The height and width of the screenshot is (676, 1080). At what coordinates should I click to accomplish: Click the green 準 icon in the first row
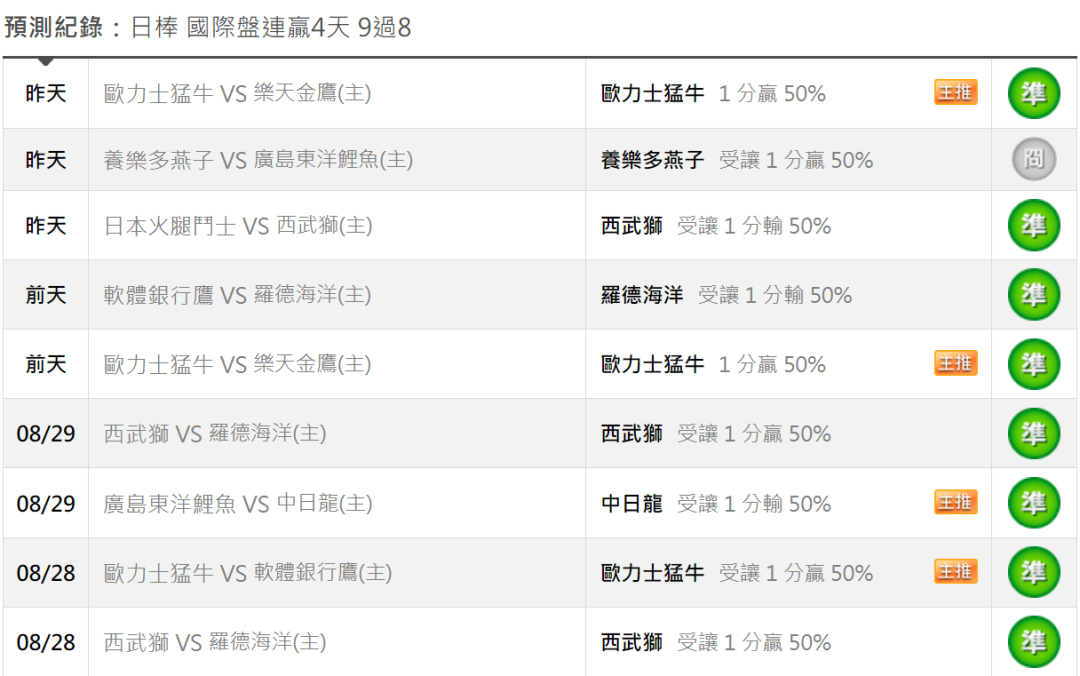pos(1033,93)
